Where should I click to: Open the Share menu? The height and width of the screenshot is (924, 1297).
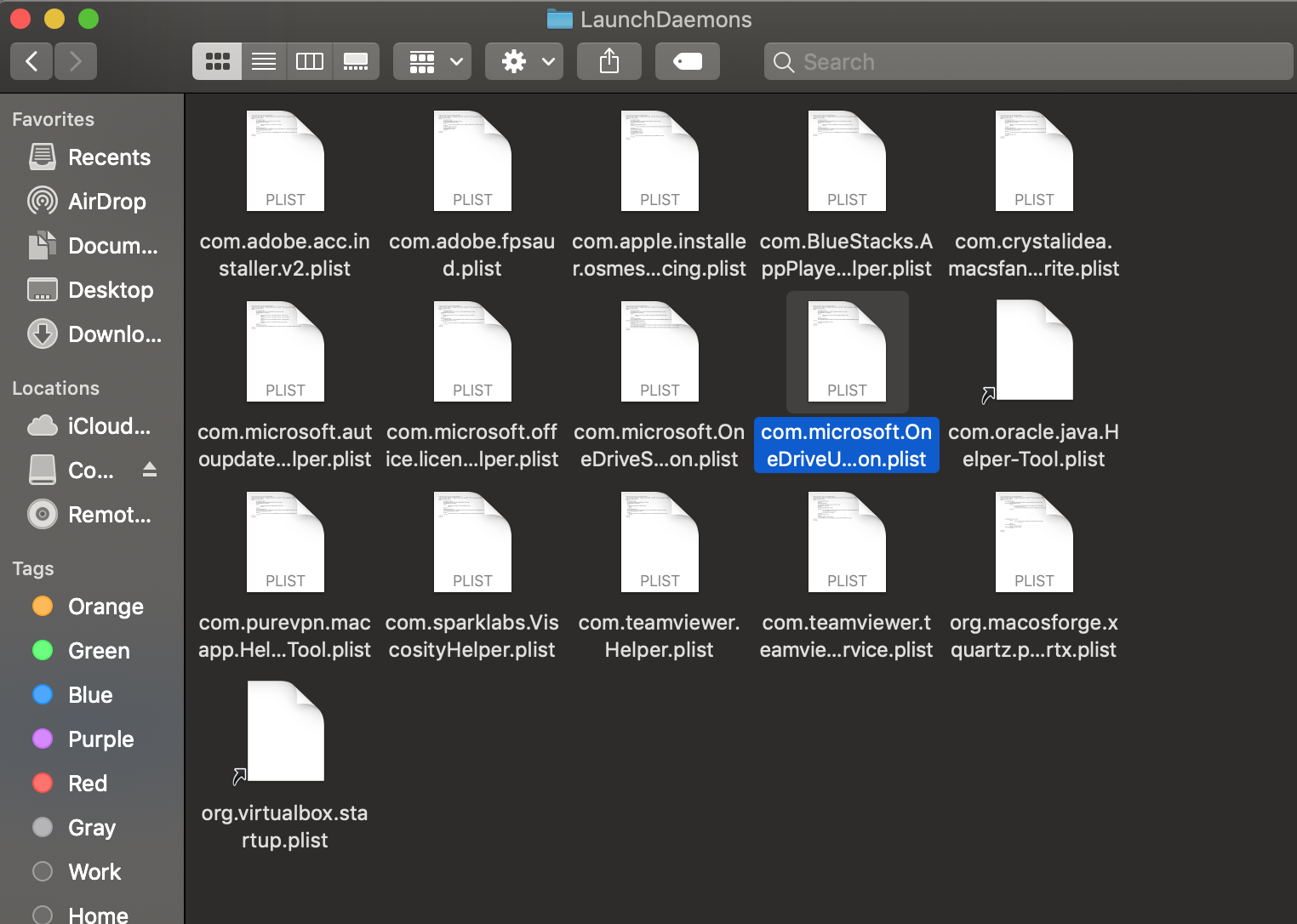click(609, 60)
